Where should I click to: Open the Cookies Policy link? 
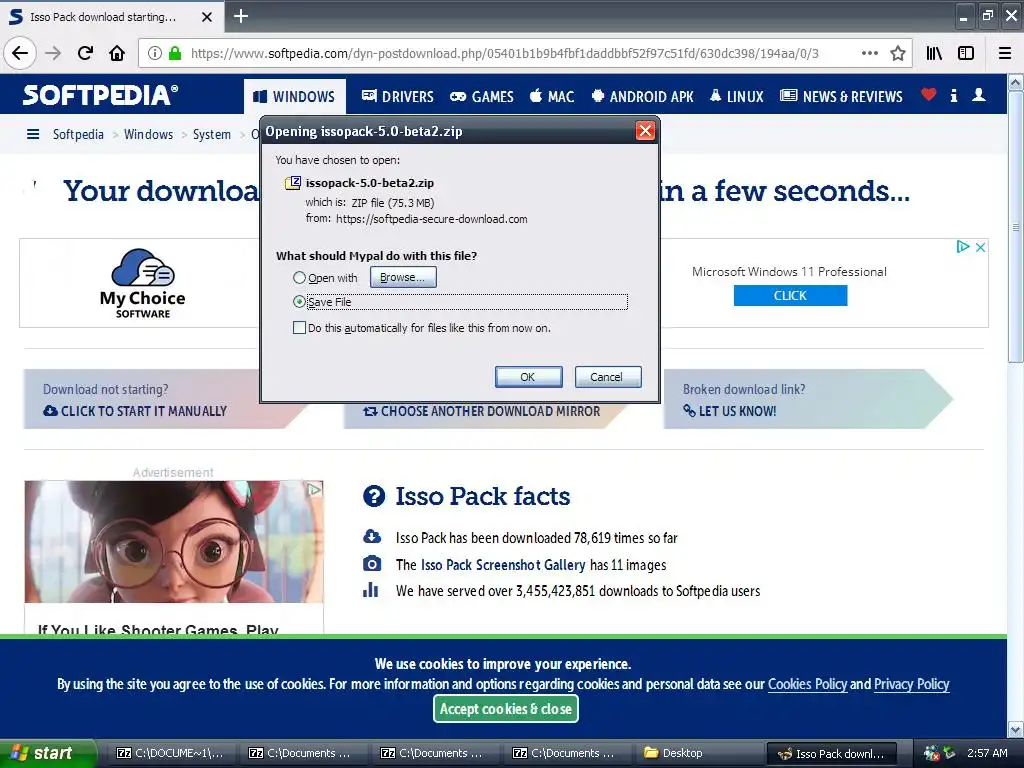(807, 684)
